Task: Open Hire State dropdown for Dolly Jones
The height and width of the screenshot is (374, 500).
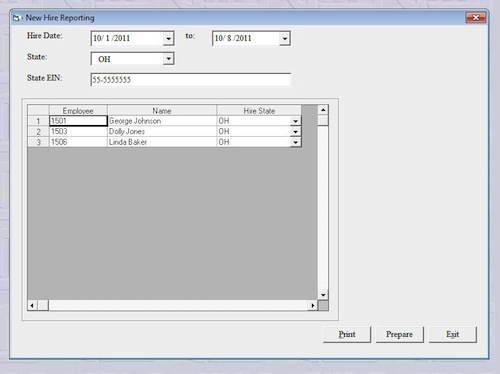Action: click(x=295, y=132)
